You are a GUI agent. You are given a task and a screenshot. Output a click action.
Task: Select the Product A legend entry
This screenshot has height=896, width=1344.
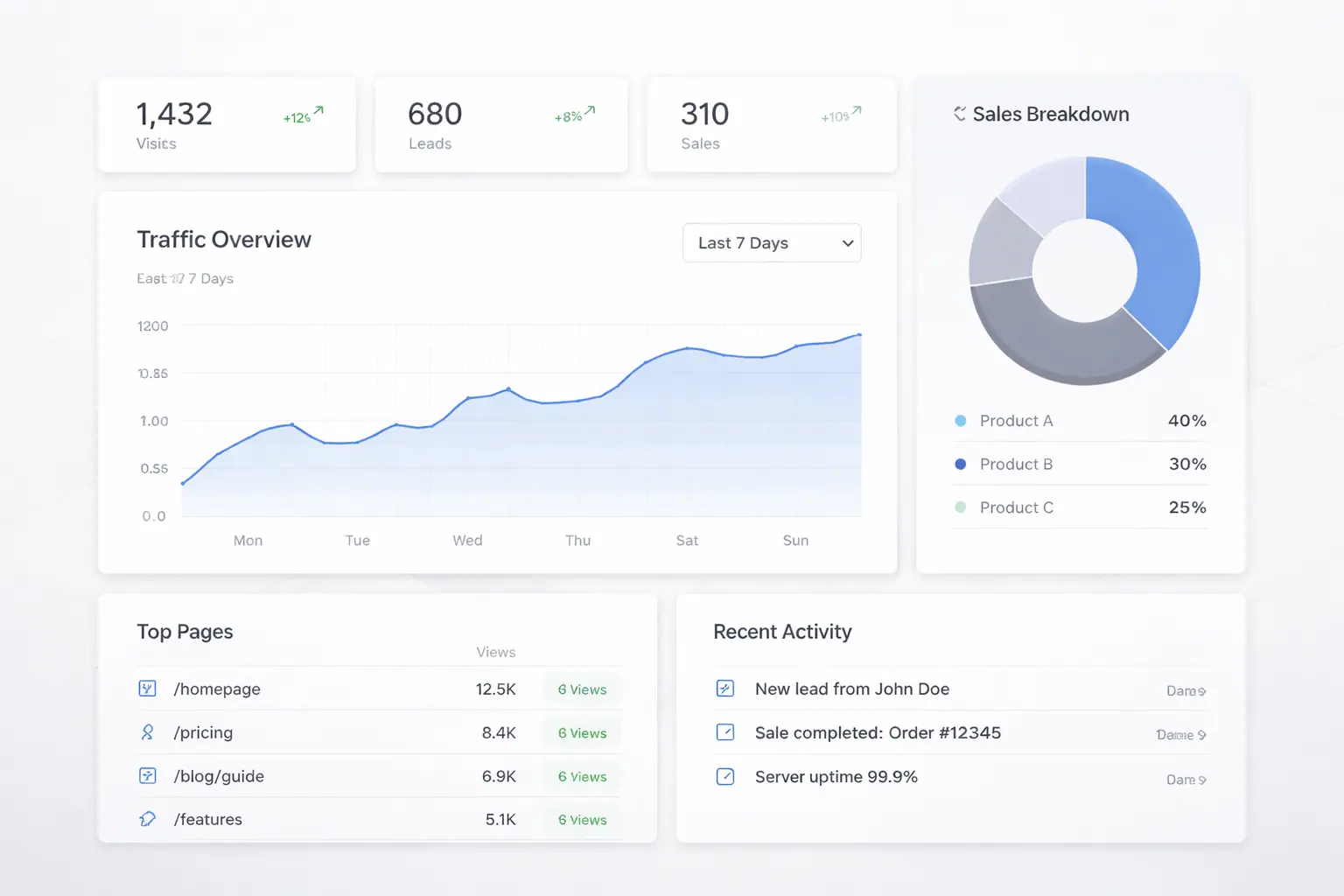click(x=1016, y=421)
